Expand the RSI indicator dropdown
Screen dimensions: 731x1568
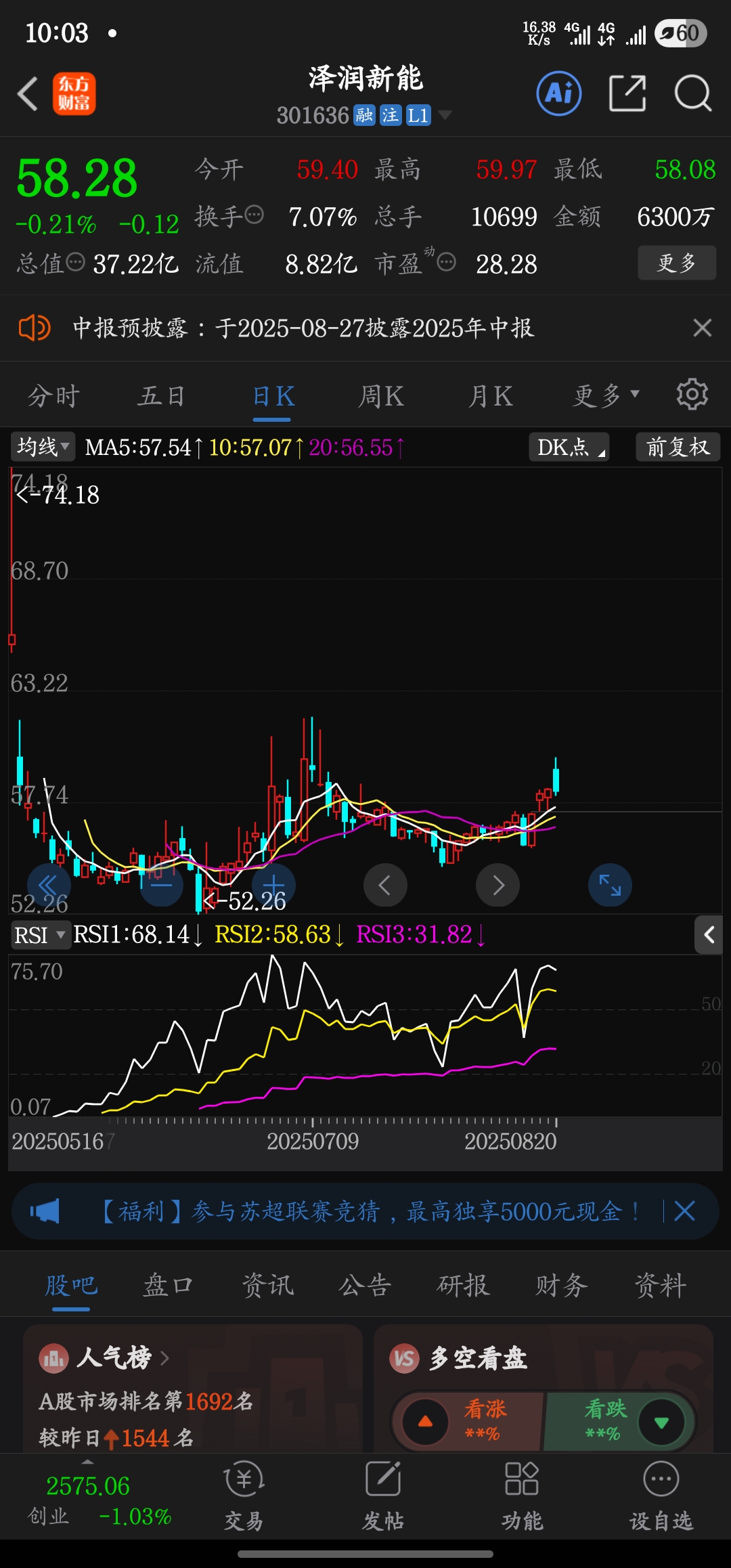click(40, 935)
